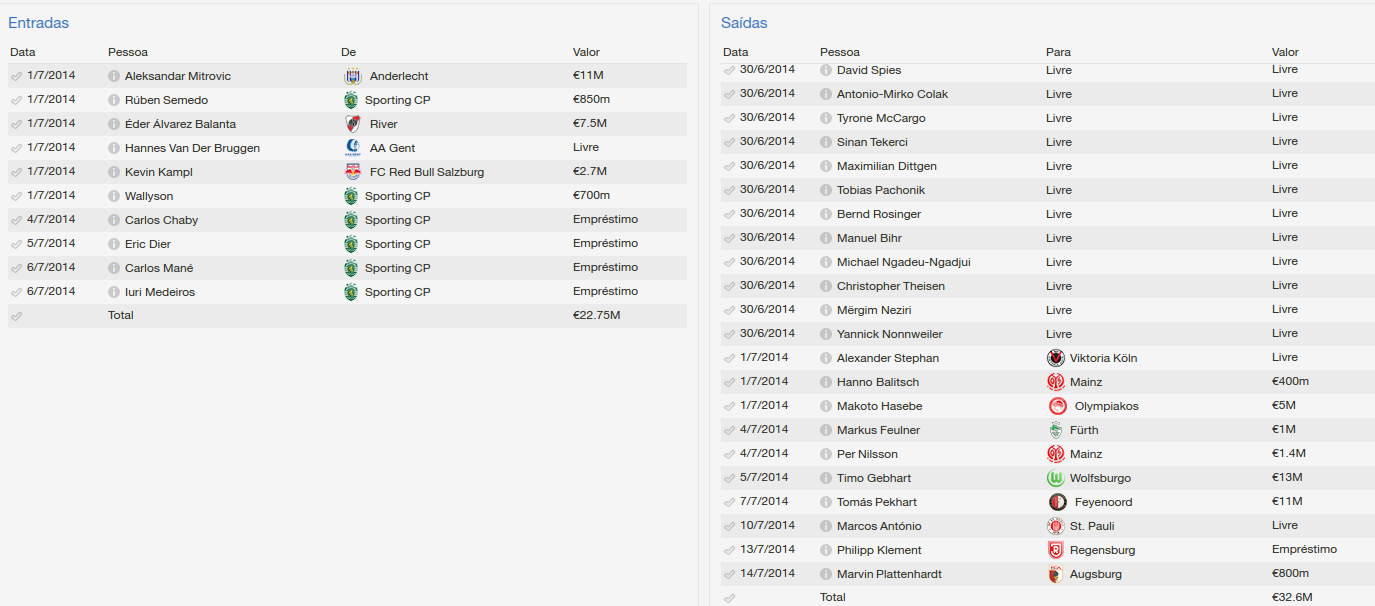
Task: Select Sinan Tekerci row in Saídas
Action: [1047, 142]
